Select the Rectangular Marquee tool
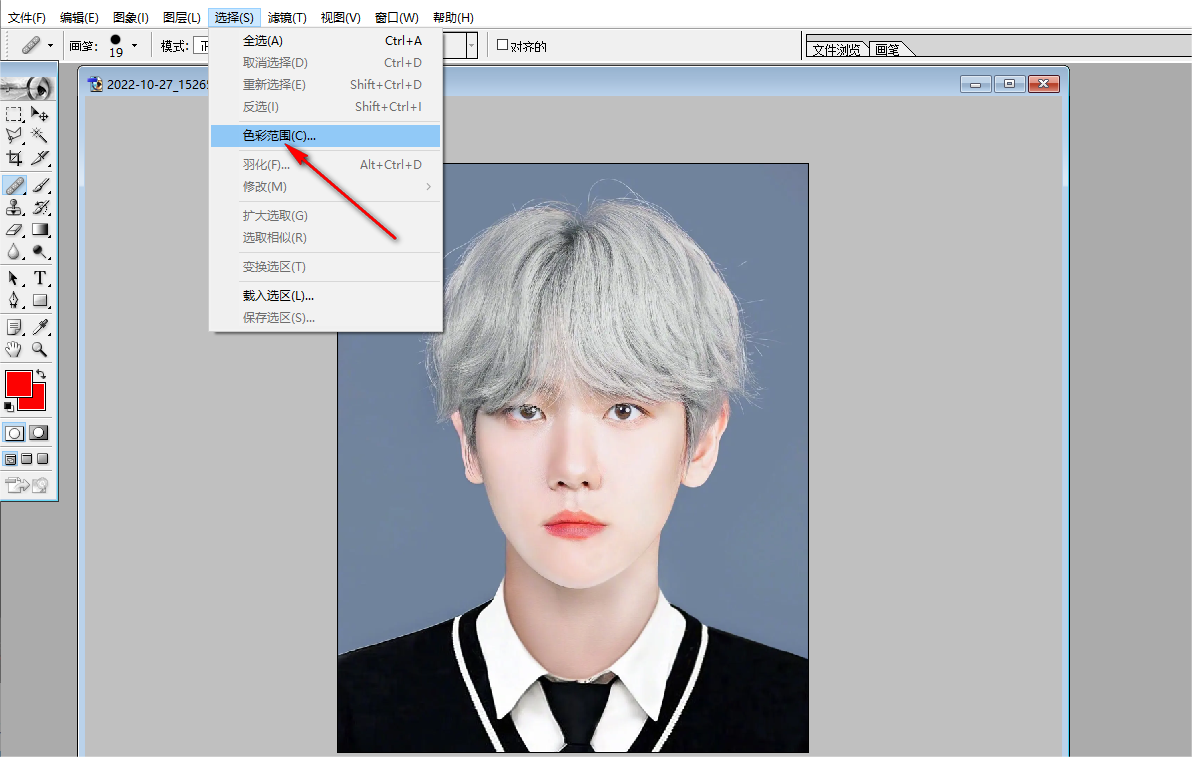This screenshot has height=757, width=1192. (x=14, y=114)
